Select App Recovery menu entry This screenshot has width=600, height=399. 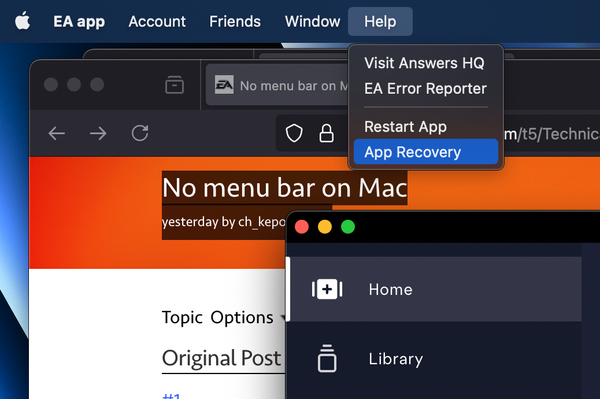click(x=426, y=152)
